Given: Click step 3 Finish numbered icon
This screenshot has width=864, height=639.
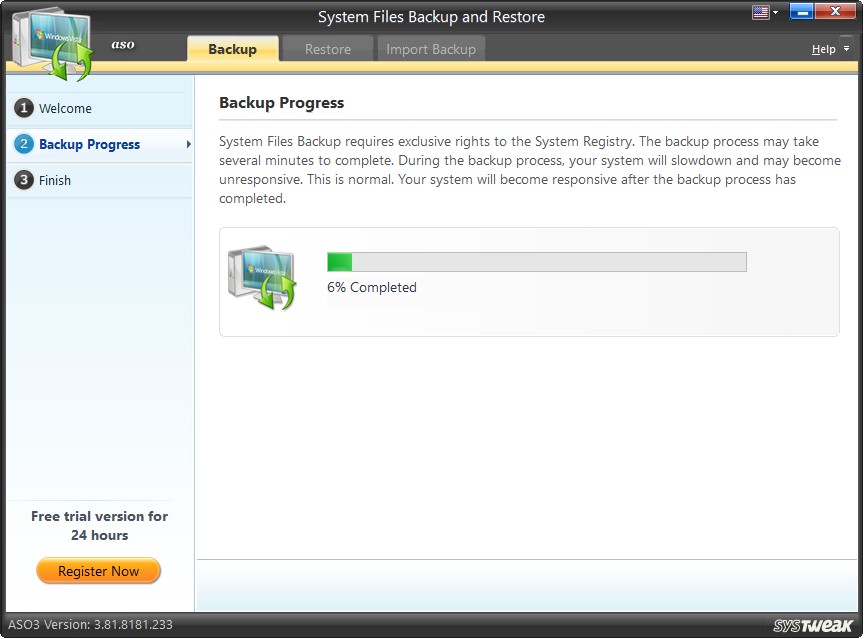Looking at the screenshot, I should pos(22,180).
